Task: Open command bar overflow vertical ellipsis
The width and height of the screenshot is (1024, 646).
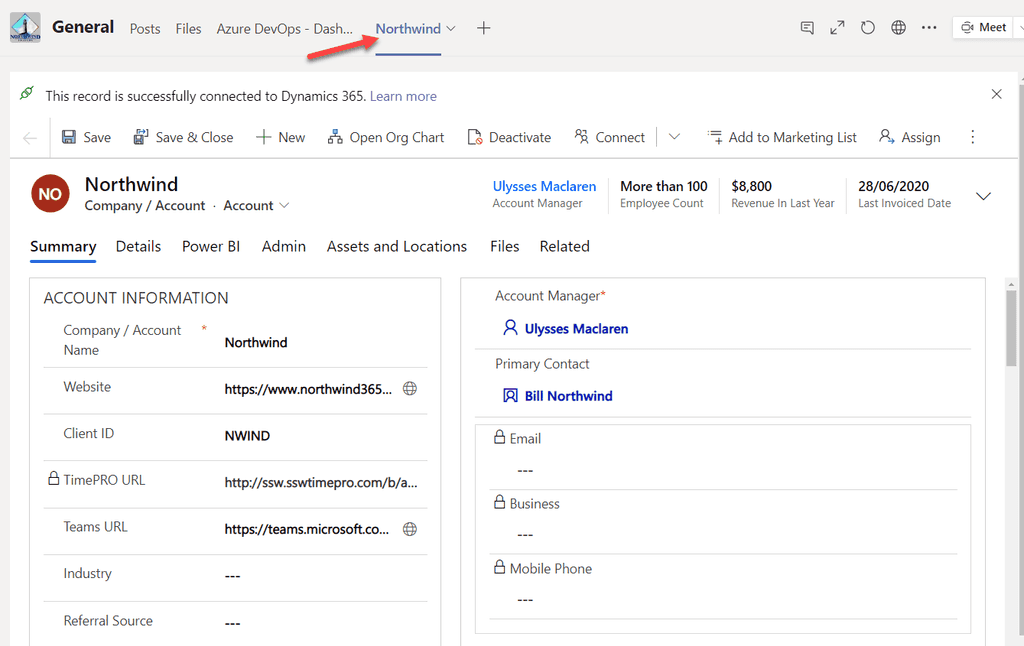Action: click(972, 137)
